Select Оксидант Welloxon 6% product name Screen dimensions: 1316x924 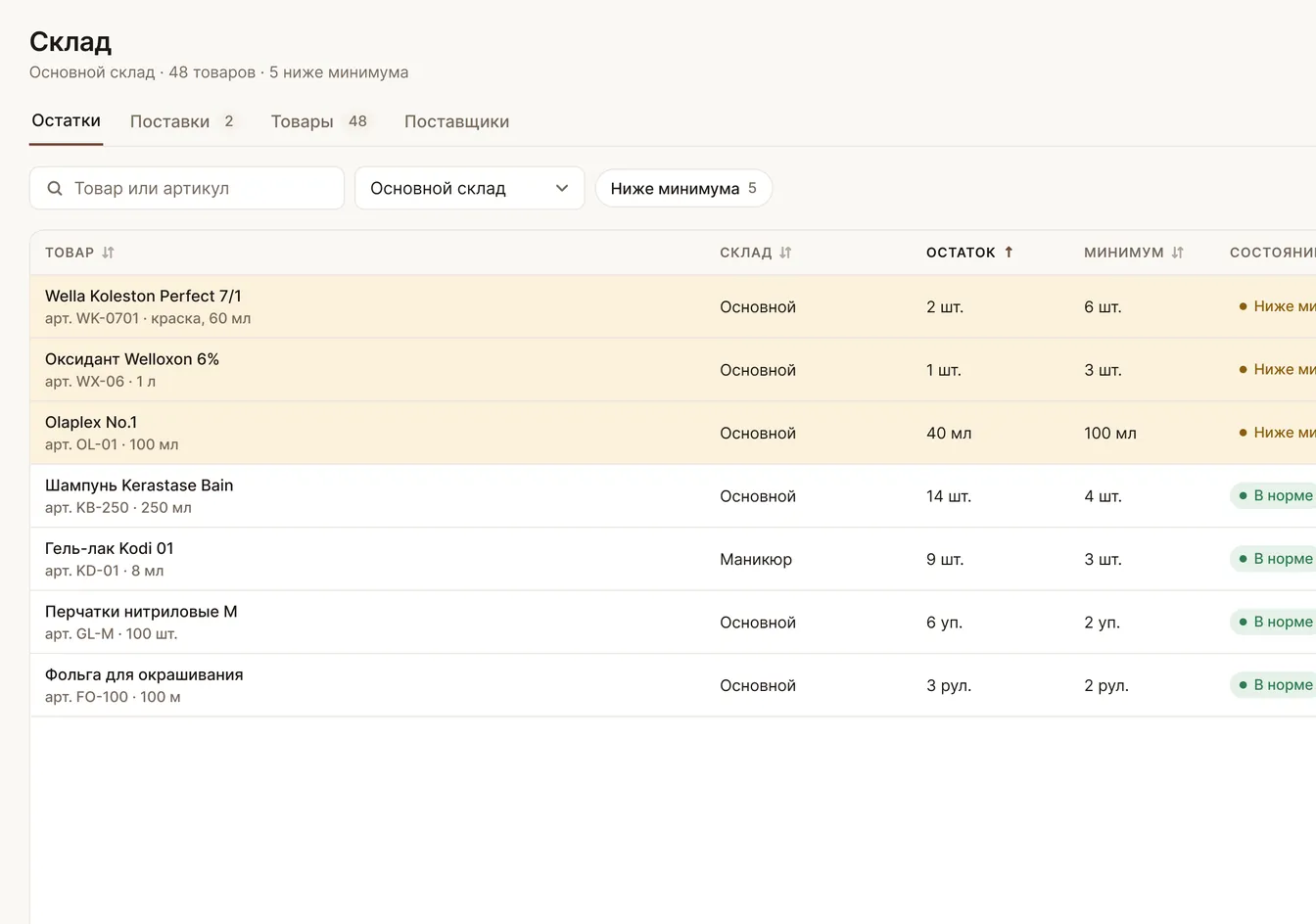coord(132,359)
